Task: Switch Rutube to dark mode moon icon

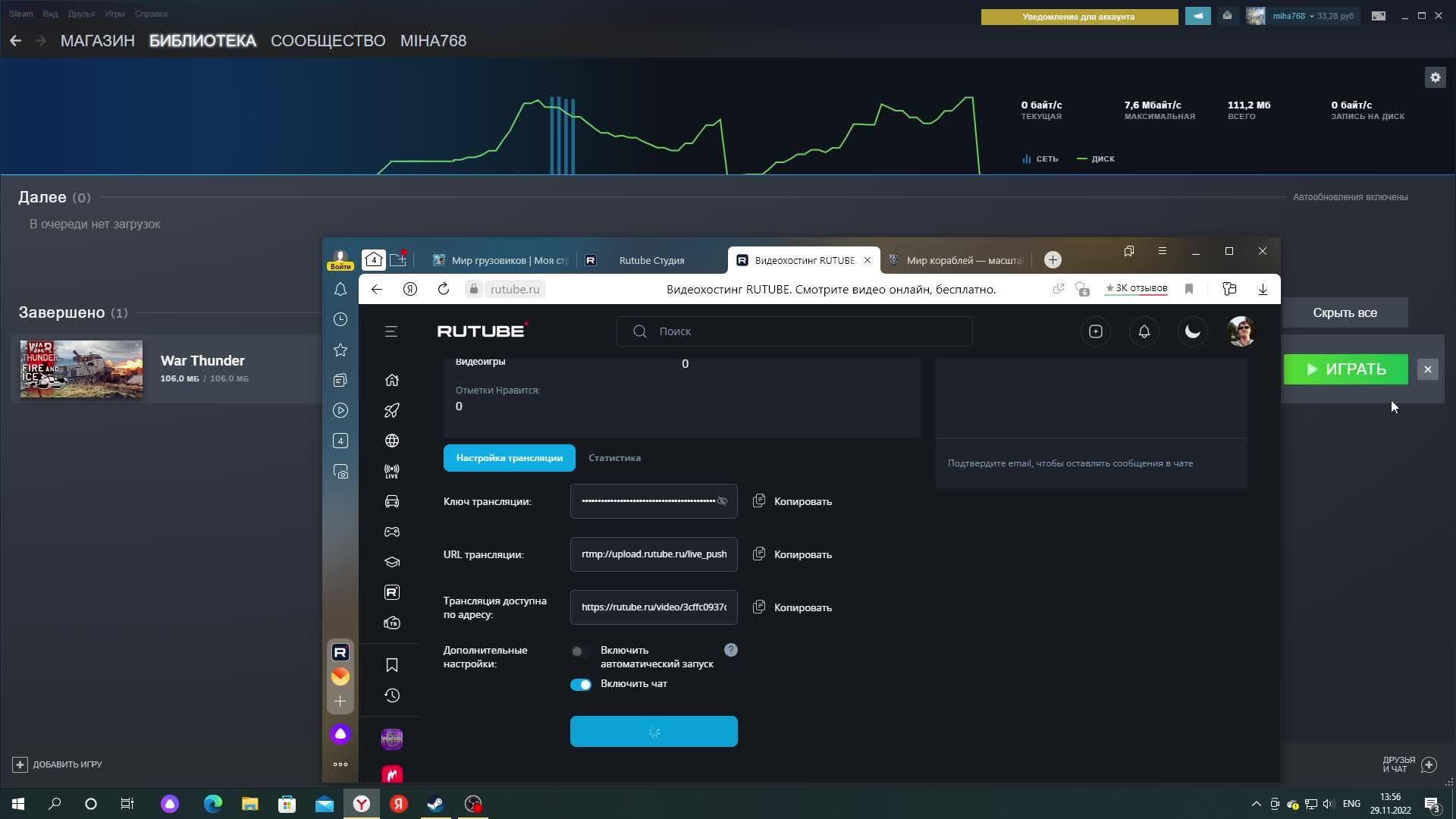Action: tap(1192, 331)
